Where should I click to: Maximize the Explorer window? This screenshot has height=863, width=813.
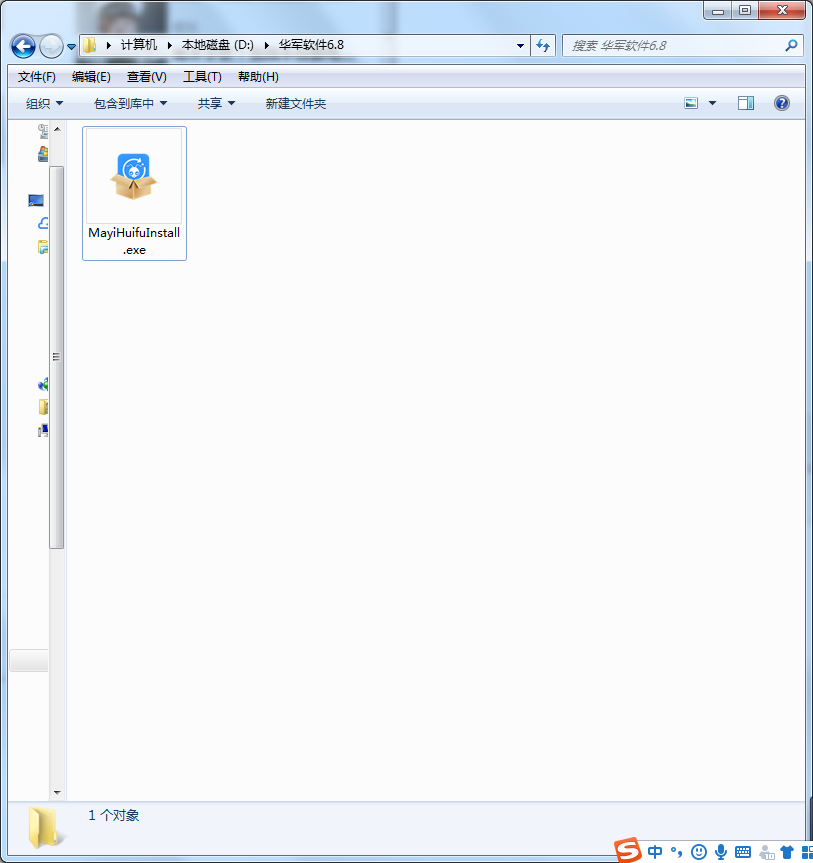pos(745,10)
